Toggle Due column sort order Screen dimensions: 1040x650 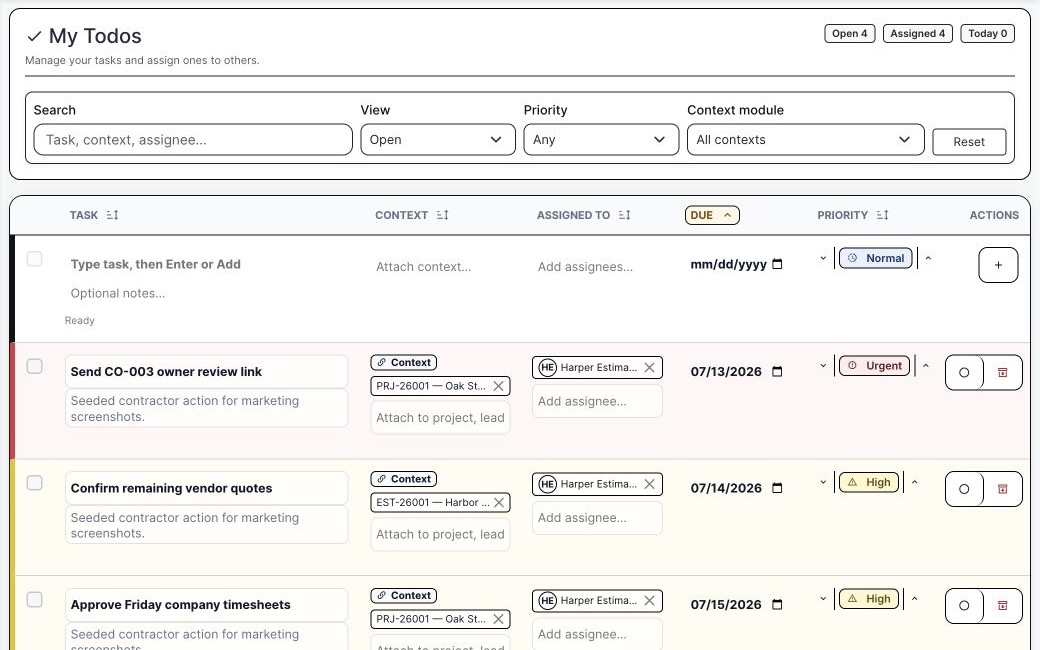click(x=712, y=215)
